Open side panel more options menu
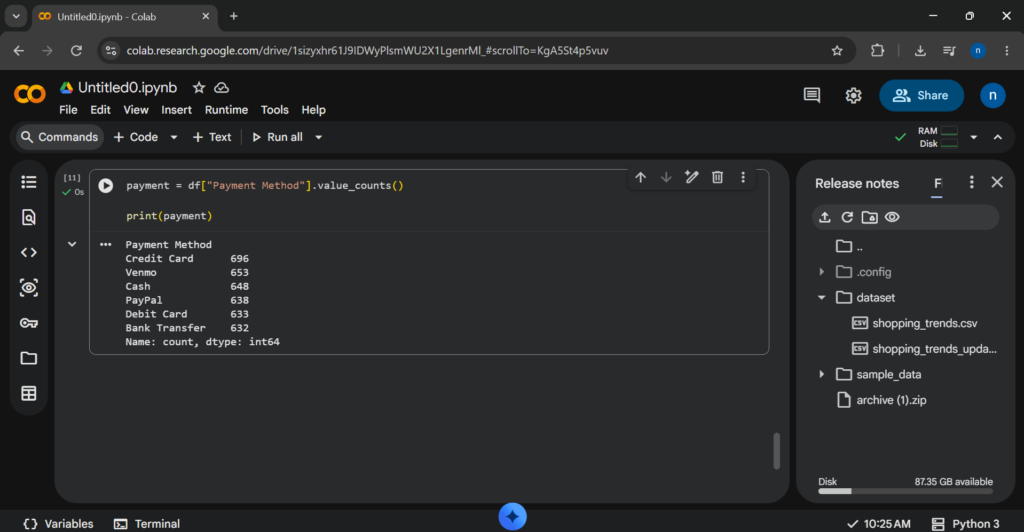 [x=972, y=183]
